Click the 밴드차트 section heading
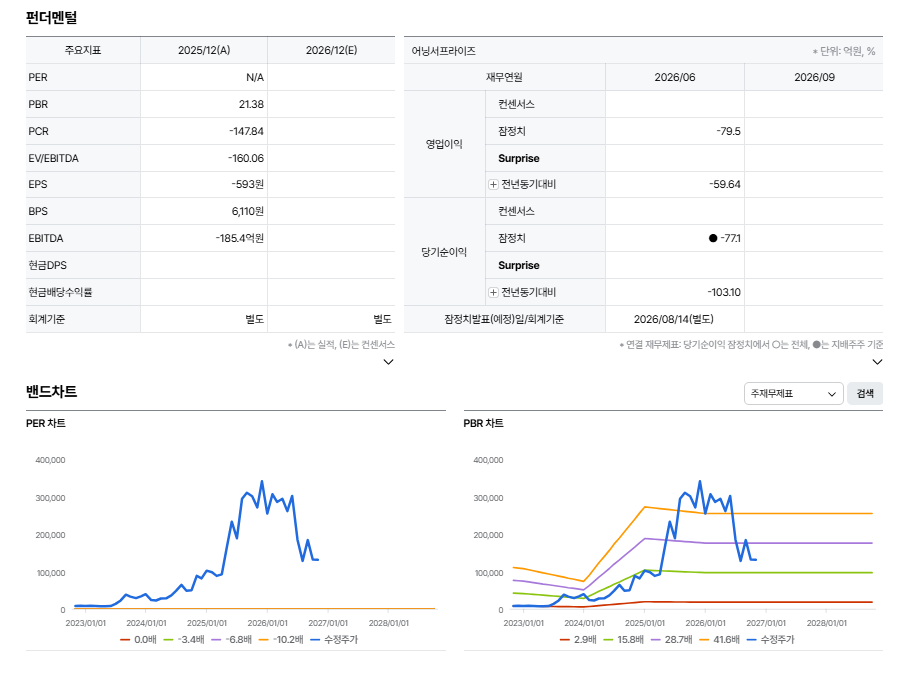The image size is (910, 677). [52, 392]
